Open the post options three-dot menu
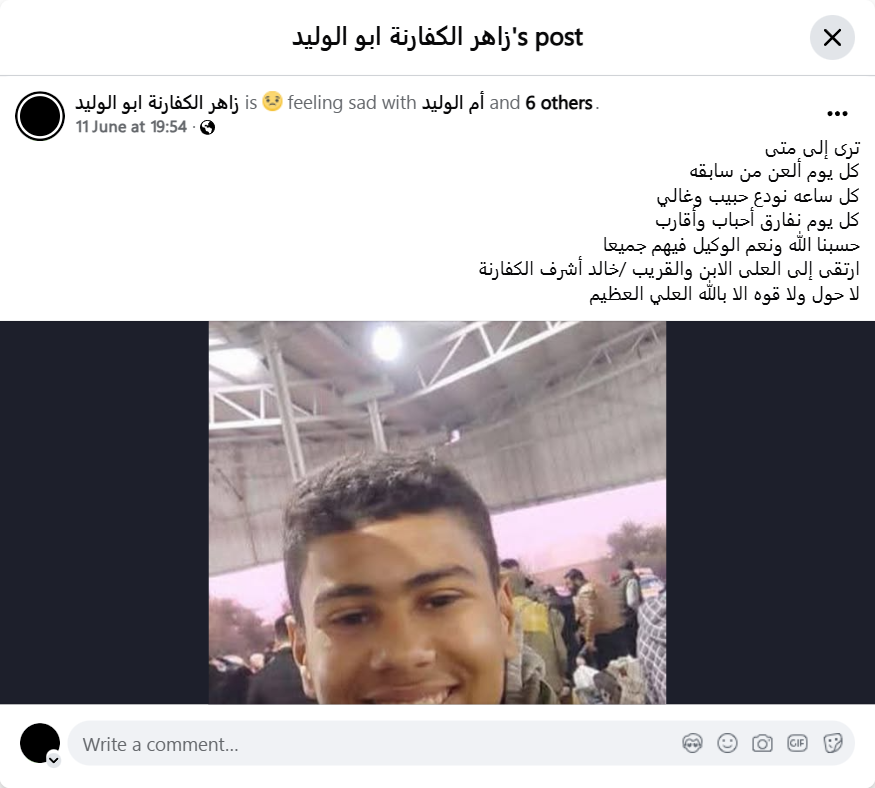 [x=837, y=114]
